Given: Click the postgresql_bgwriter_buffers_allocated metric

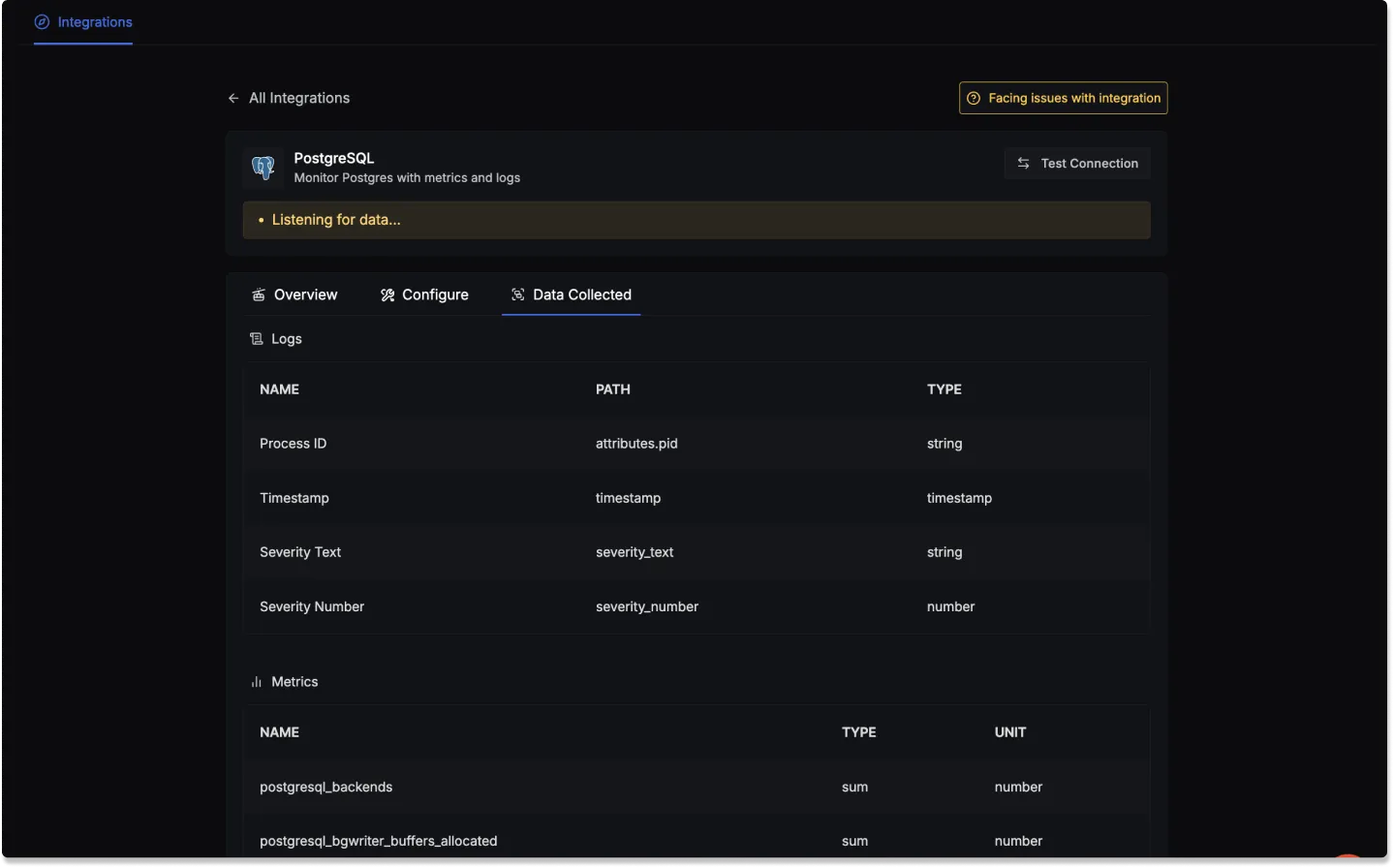Looking at the screenshot, I should coord(379,841).
